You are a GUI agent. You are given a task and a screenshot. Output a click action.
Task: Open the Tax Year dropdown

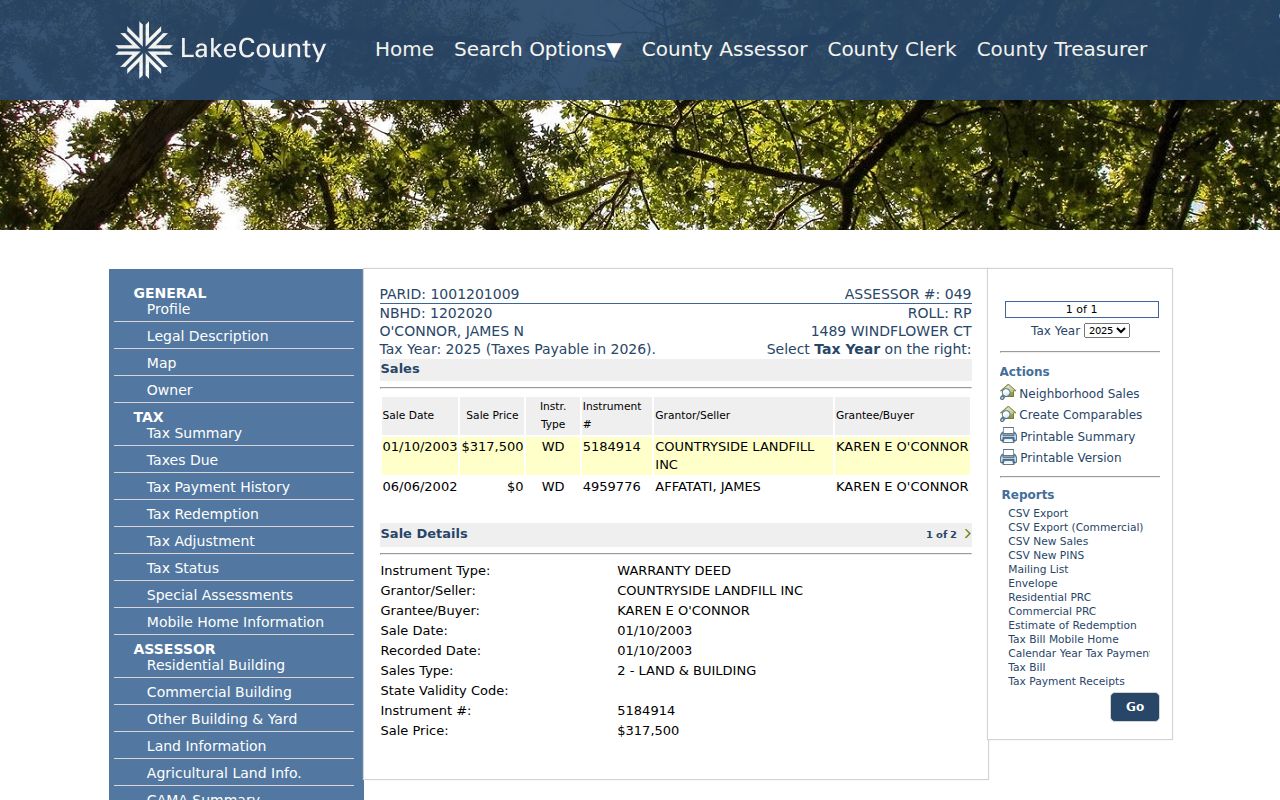click(1107, 330)
